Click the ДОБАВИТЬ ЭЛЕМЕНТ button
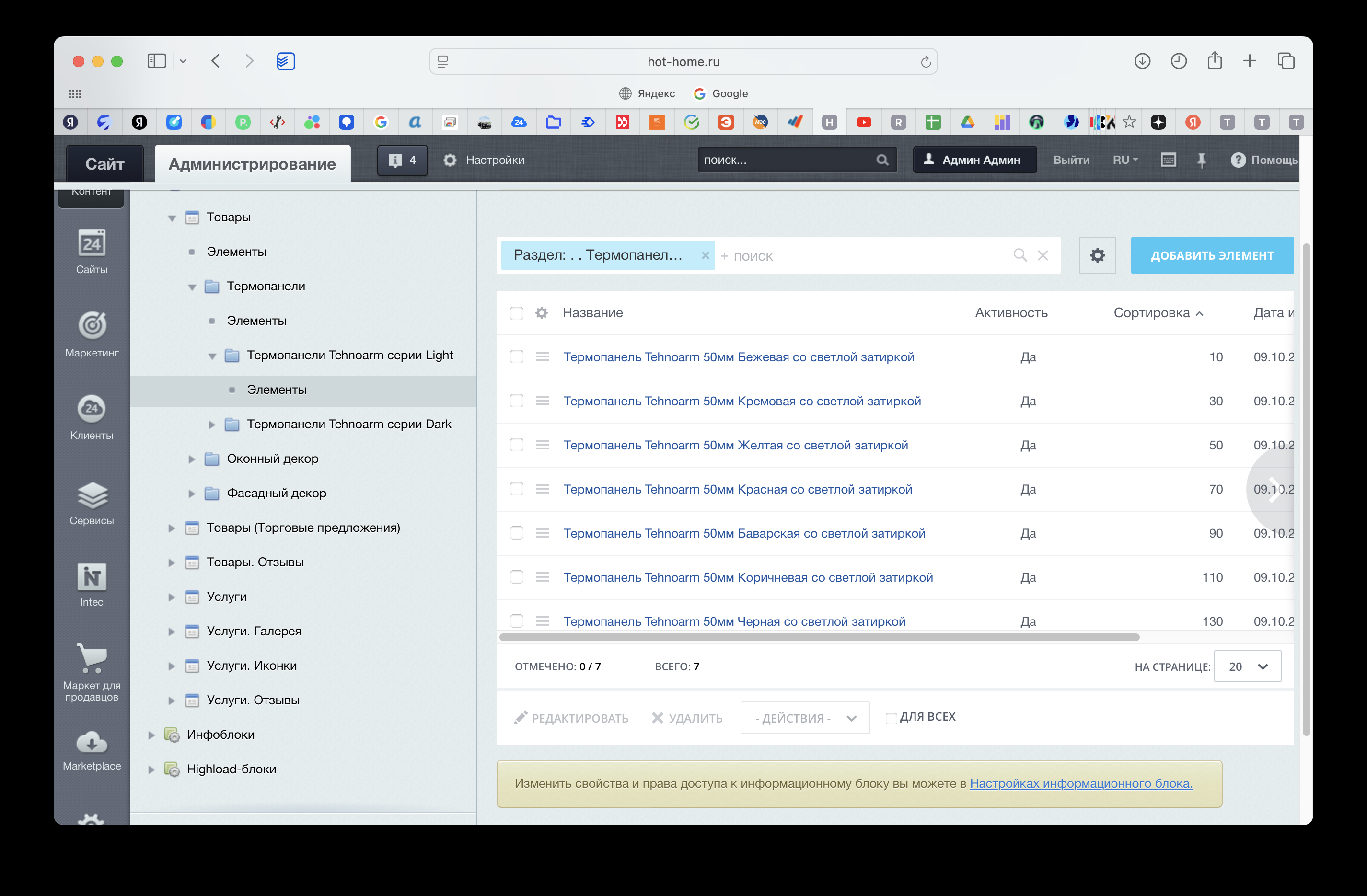This screenshot has height=896, width=1367. (x=1211, y=255)
